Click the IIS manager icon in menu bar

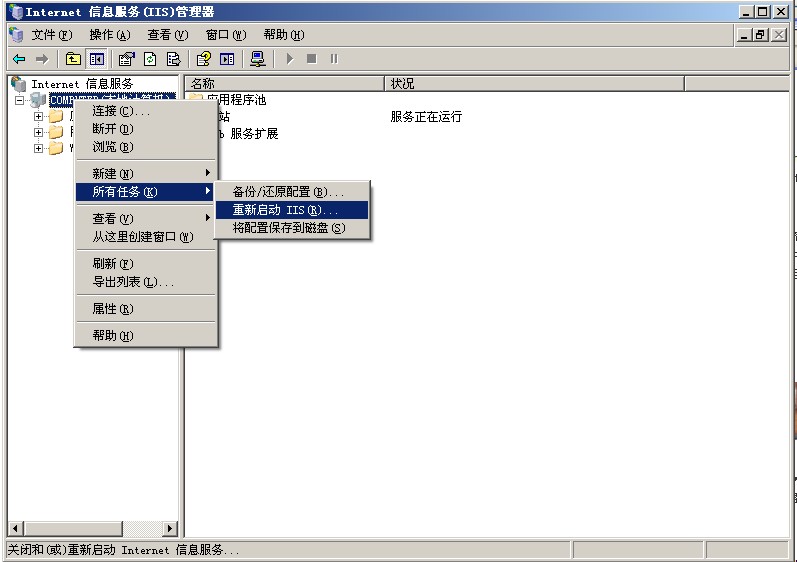click(16, 35)
